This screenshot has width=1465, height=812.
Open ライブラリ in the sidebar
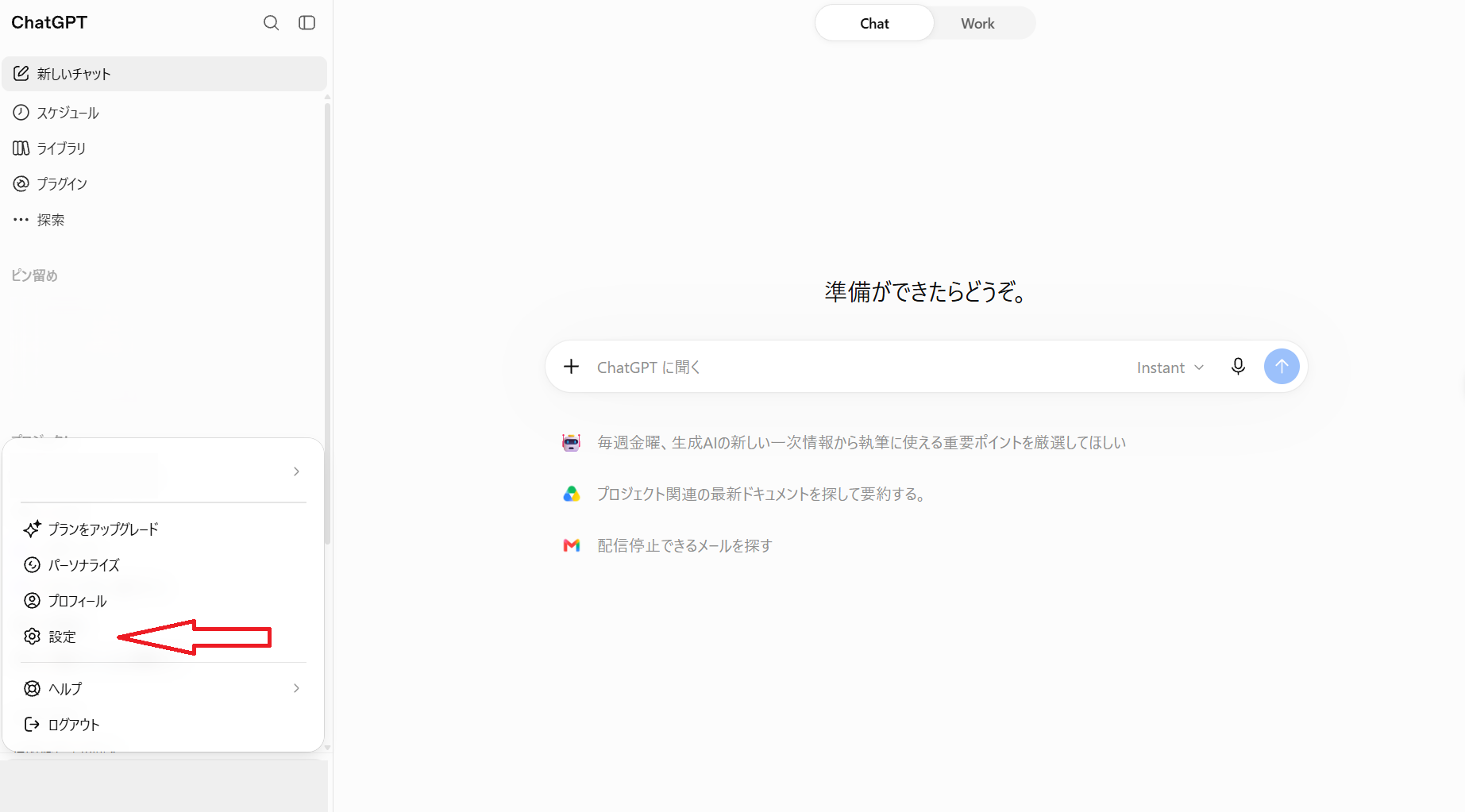164,148
